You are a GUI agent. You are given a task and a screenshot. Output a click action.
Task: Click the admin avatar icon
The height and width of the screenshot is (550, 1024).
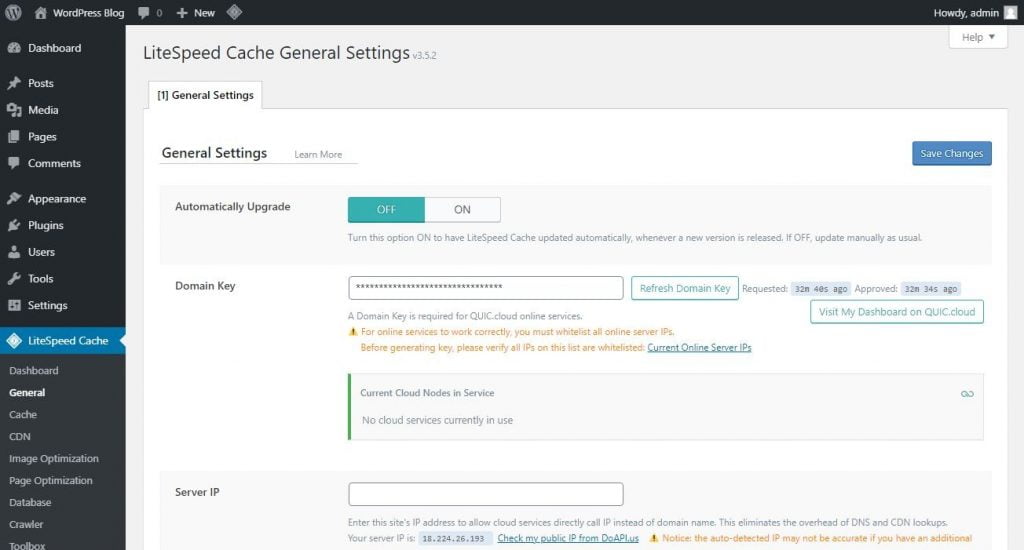click(x=1010, y=12)
